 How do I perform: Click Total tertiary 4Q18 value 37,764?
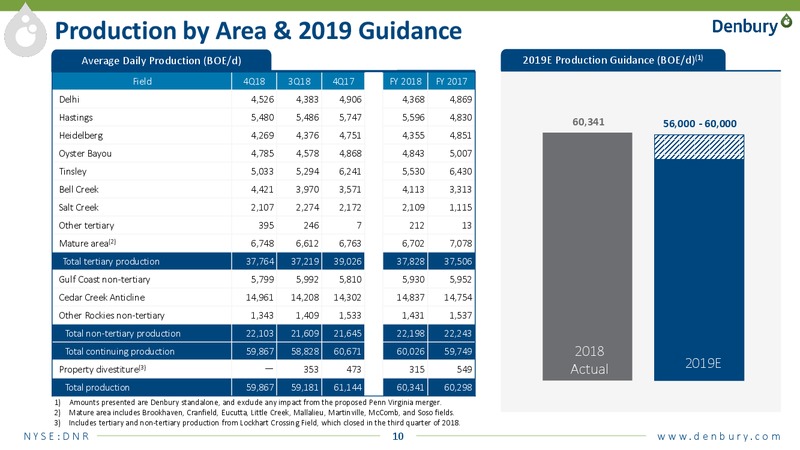(x=260, y=261)
